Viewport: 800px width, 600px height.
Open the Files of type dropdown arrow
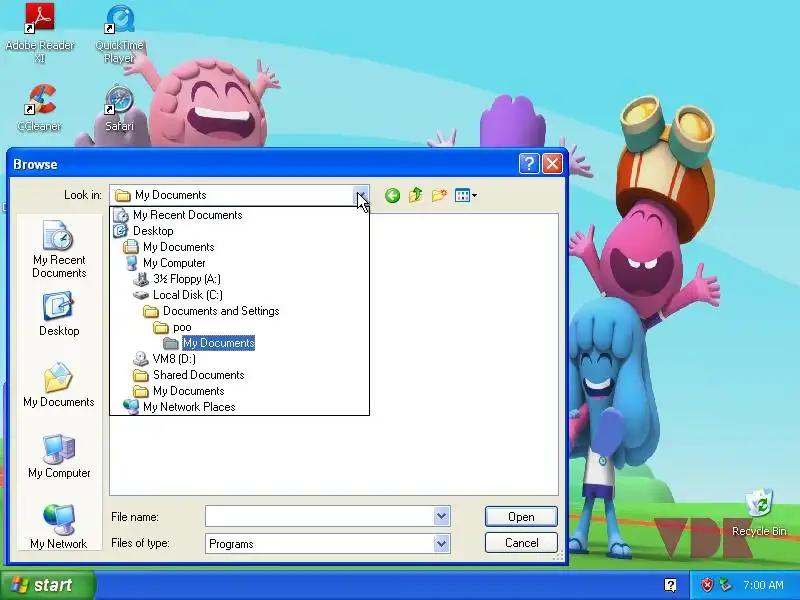(442, 543)
